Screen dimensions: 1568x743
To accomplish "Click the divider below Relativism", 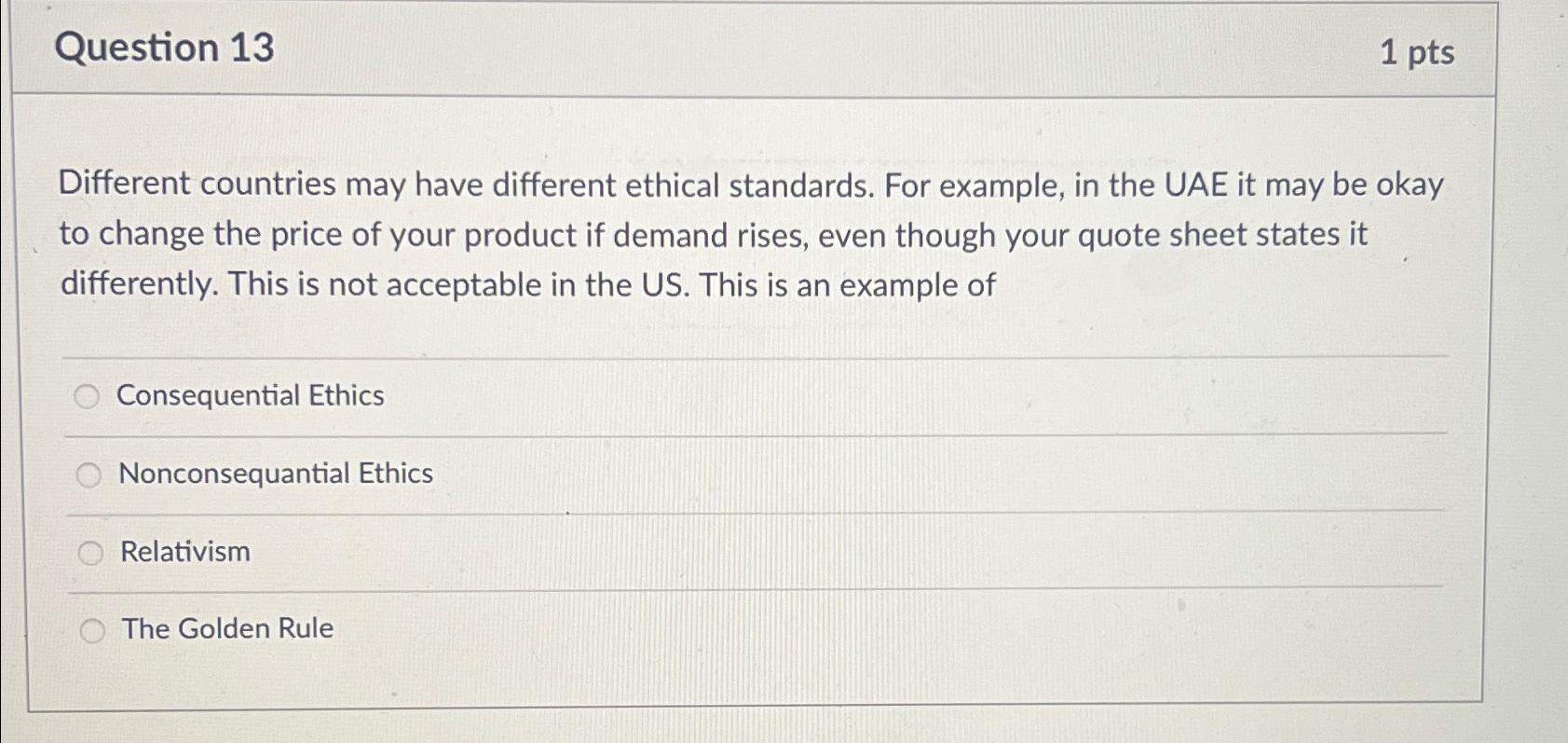I will 745,585.
